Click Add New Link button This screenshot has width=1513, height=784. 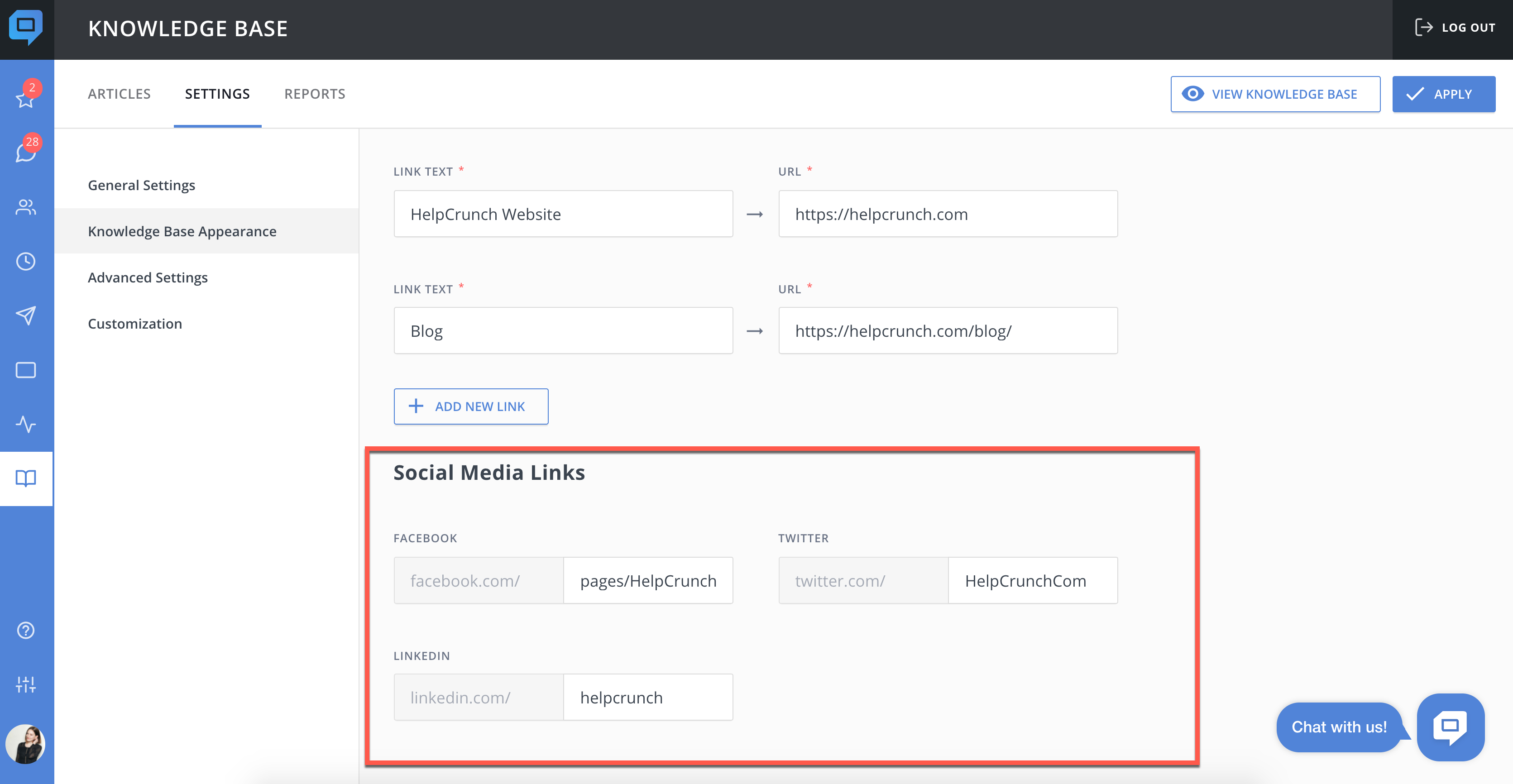click(471, 406)
